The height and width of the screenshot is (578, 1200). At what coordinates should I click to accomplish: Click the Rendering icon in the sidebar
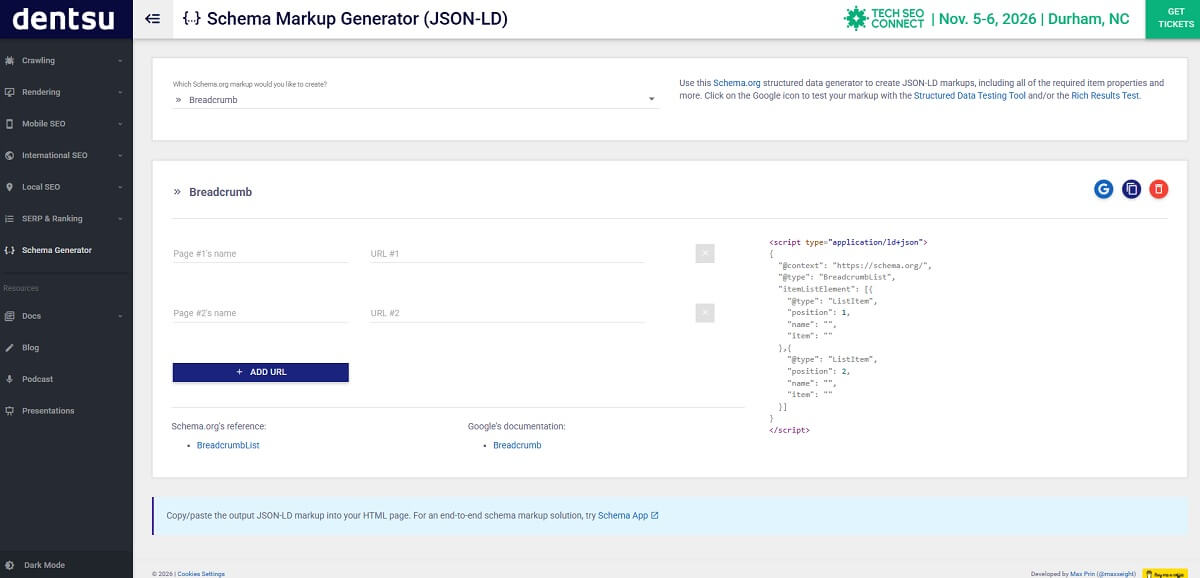point(10,92)
